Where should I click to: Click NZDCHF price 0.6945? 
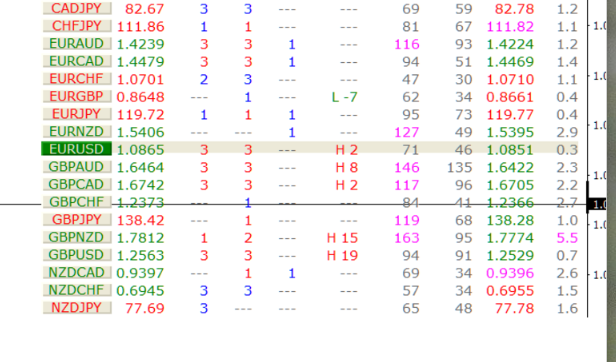tap(141, 290)
